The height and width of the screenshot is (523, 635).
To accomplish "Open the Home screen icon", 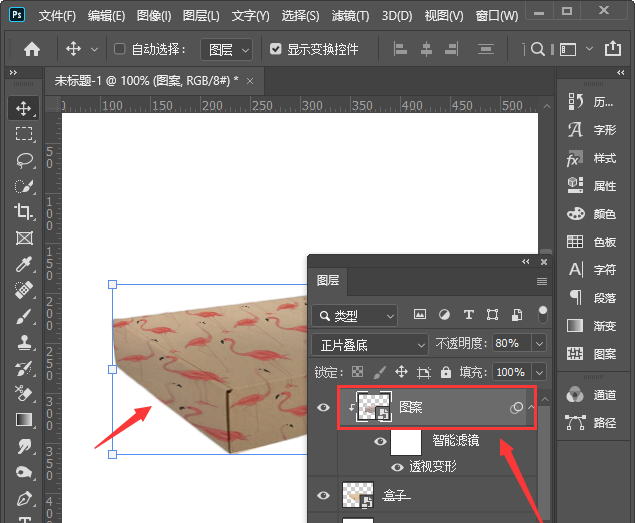I will (x=32, y=49).
